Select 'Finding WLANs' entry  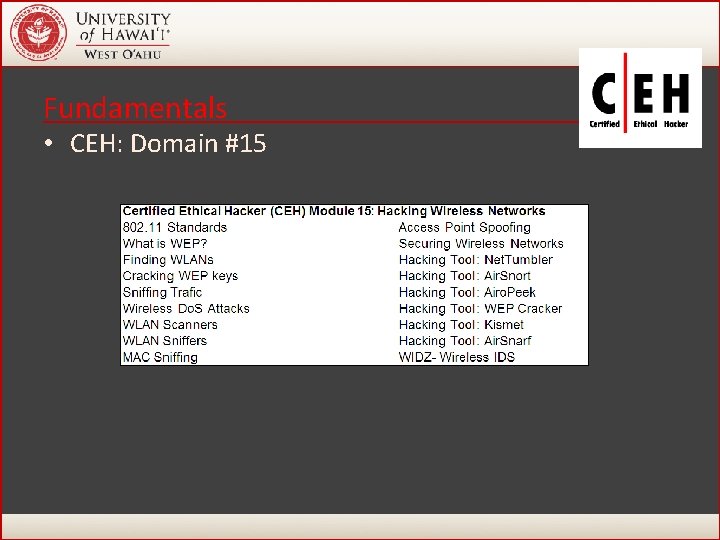point(168,260)
